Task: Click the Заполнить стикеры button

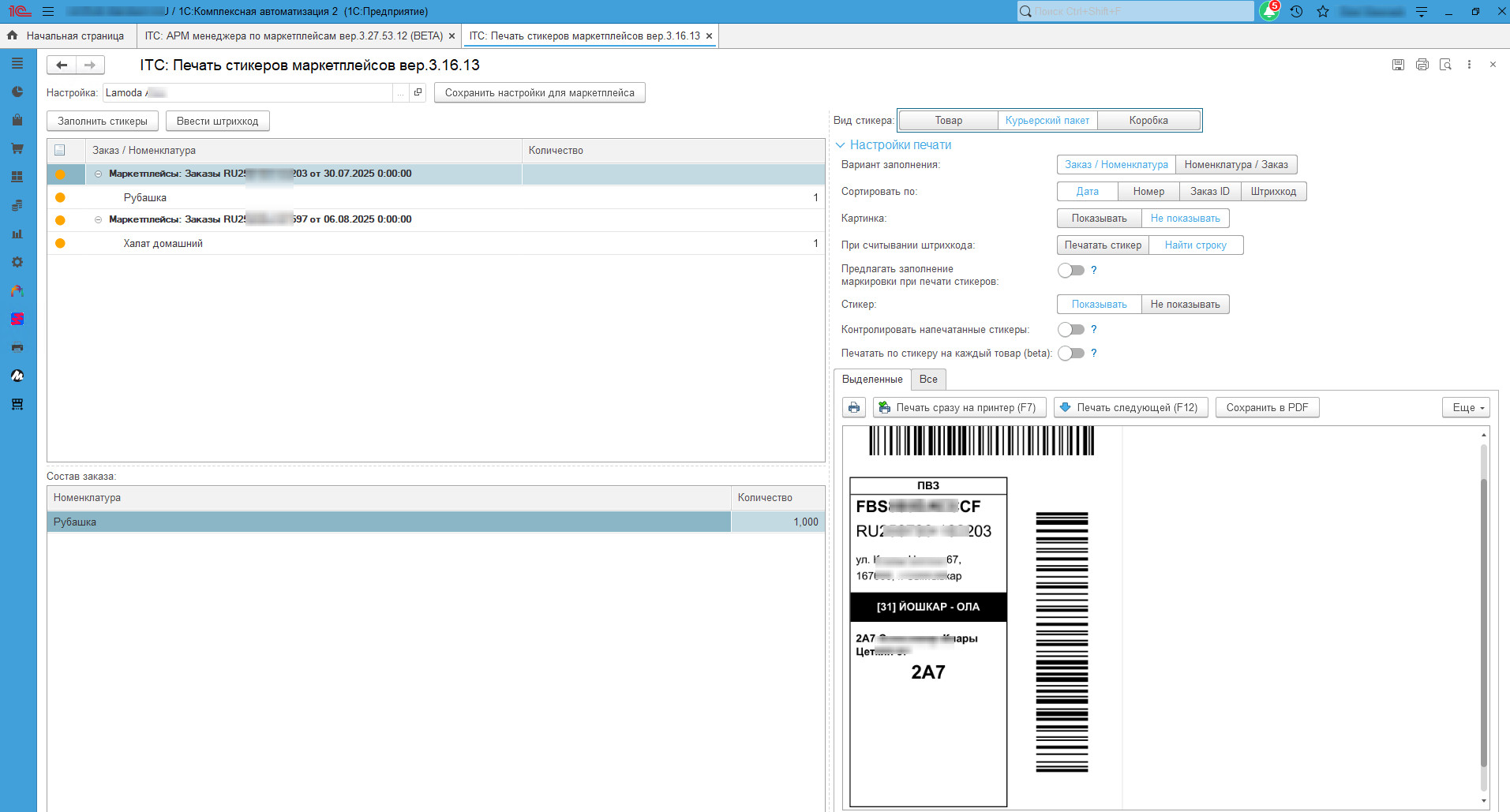Action: point(103,122)
